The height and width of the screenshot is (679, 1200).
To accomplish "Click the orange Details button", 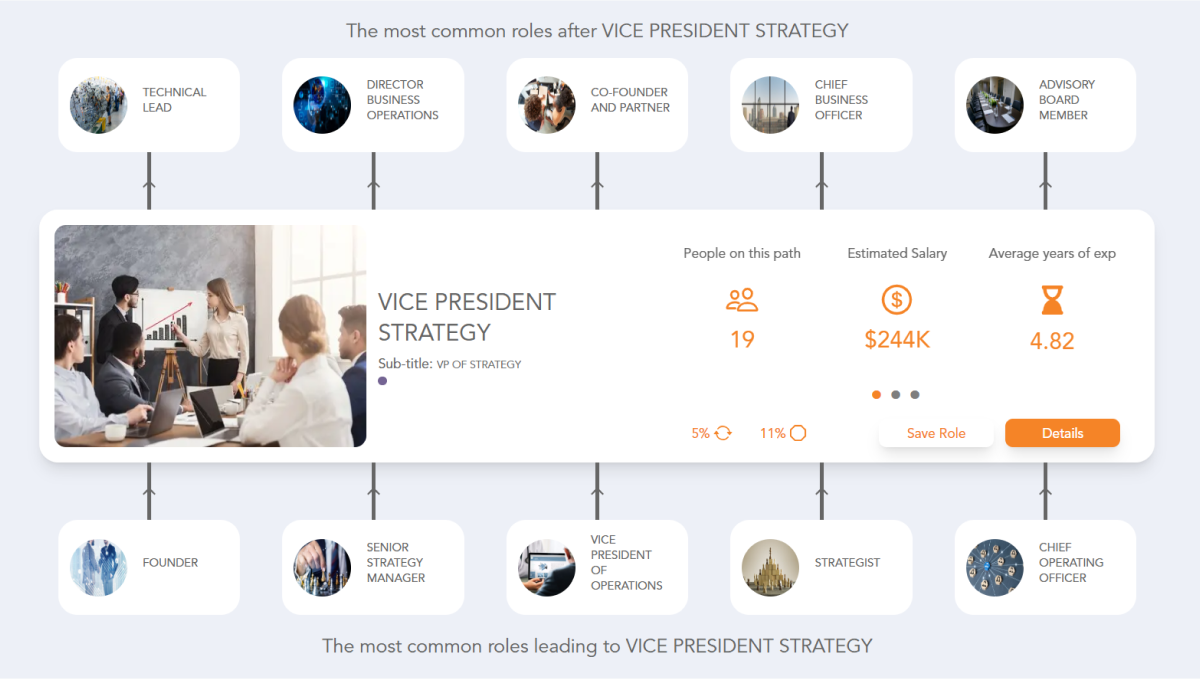I will click(x=1062, y=433).
